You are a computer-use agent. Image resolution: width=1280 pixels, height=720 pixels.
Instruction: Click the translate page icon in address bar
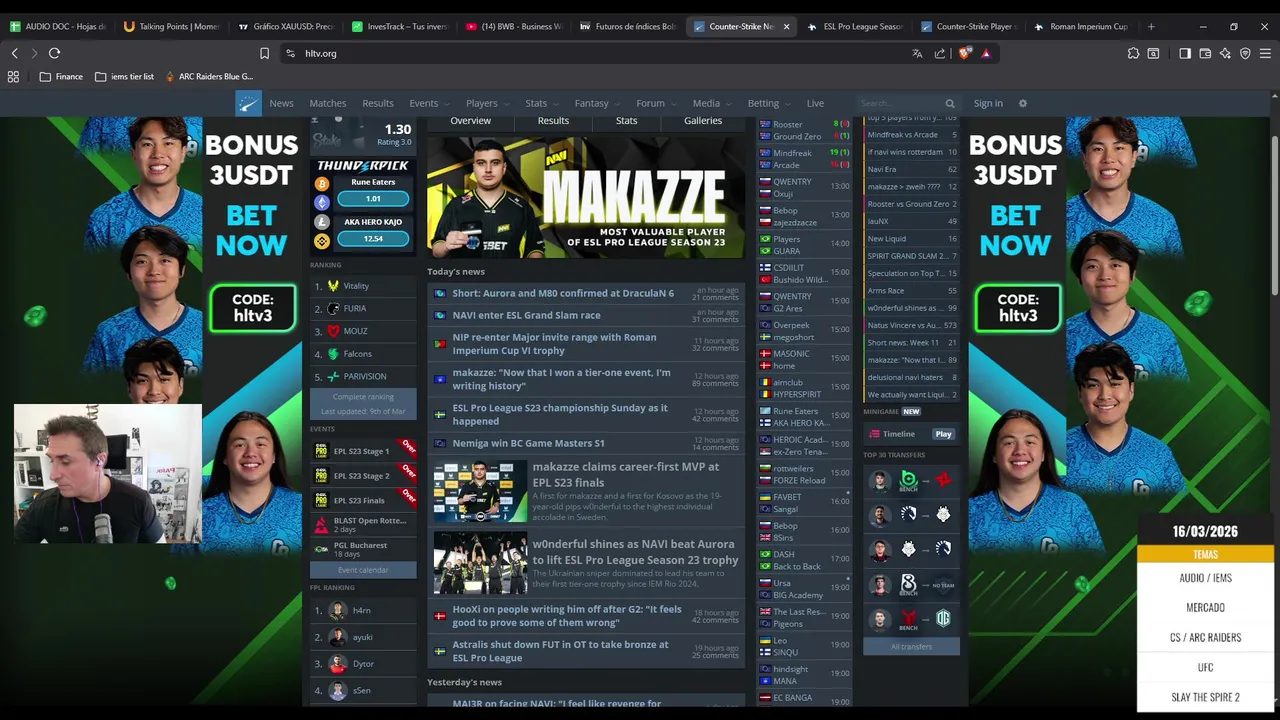click(917, 53)
